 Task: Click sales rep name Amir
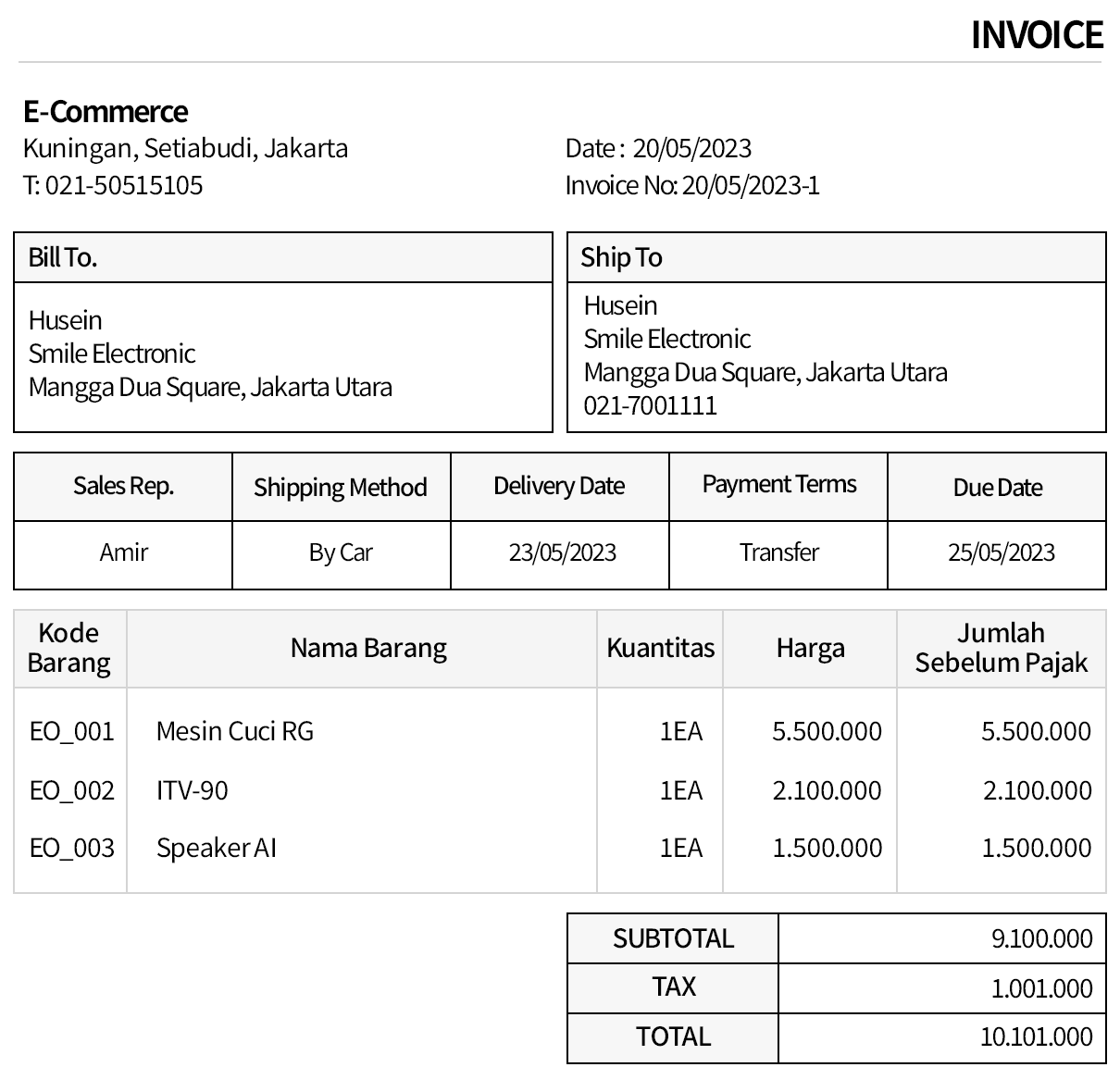pyautogui.click(x=123, y=552)
